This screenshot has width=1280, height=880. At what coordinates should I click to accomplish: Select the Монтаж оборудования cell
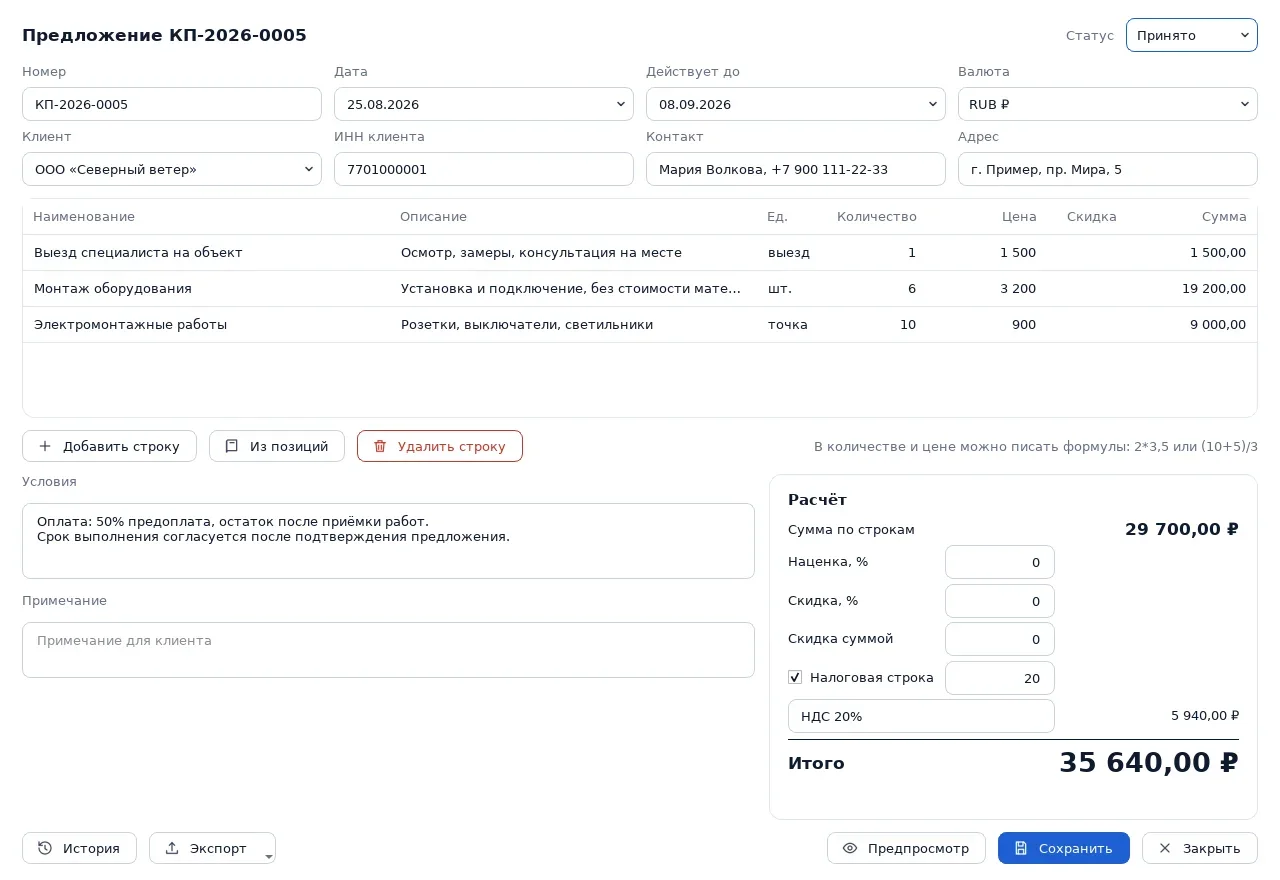tap(207, 289)
